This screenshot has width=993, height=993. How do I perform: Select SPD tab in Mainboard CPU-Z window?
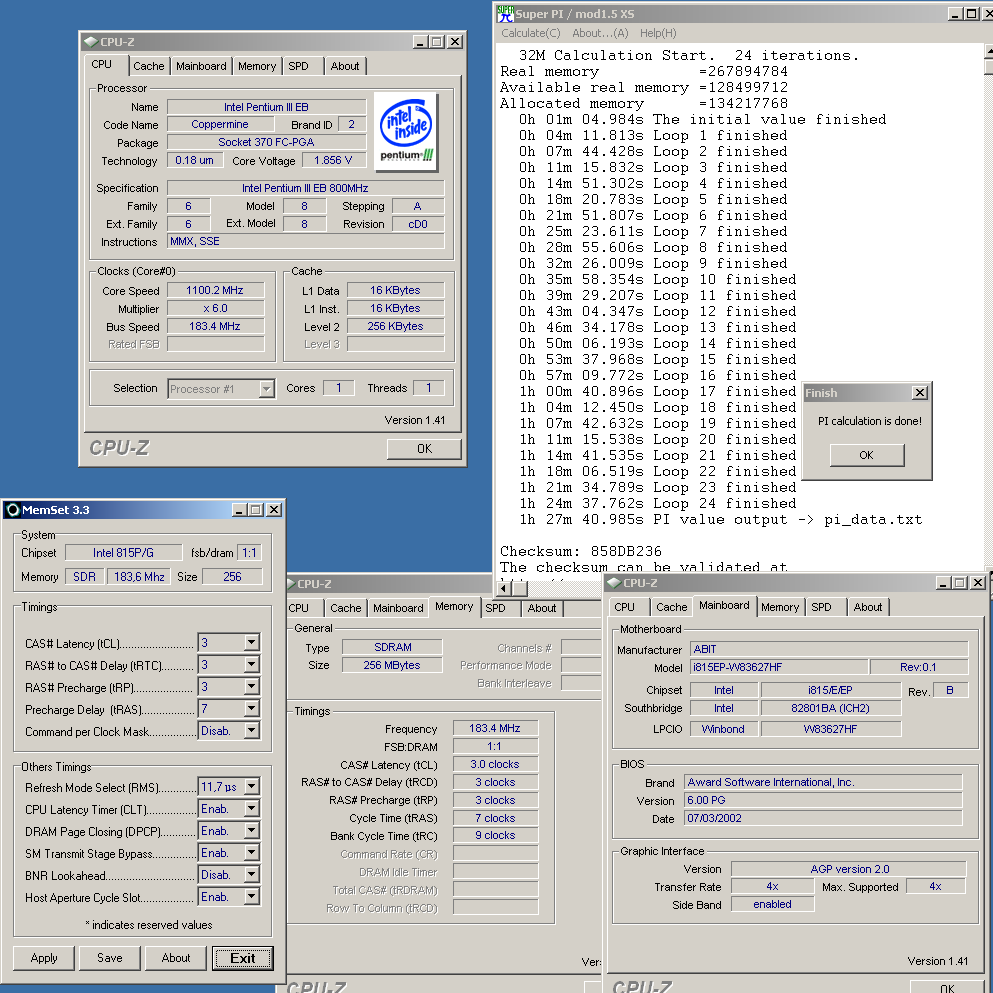click(821, 607)
